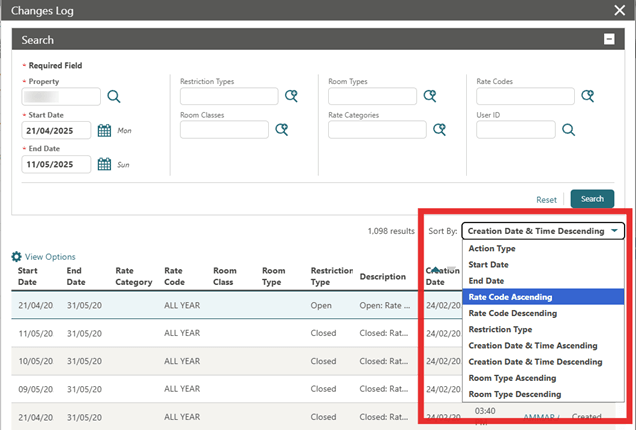The height and width of the screenshot is (430, 636).
Task: Open the Property search magnifier
Action: tap(114, 97)
